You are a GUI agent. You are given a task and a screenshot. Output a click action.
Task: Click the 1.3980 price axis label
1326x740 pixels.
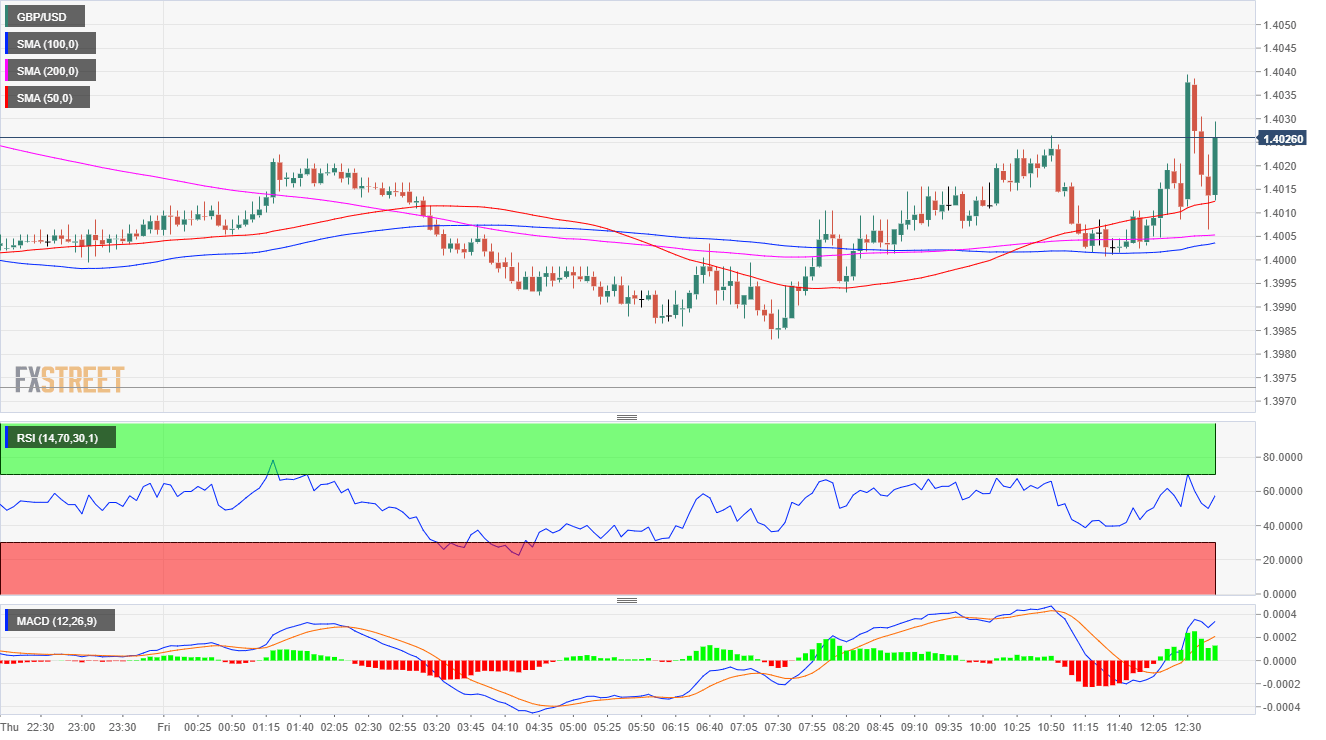point(1280,355)
